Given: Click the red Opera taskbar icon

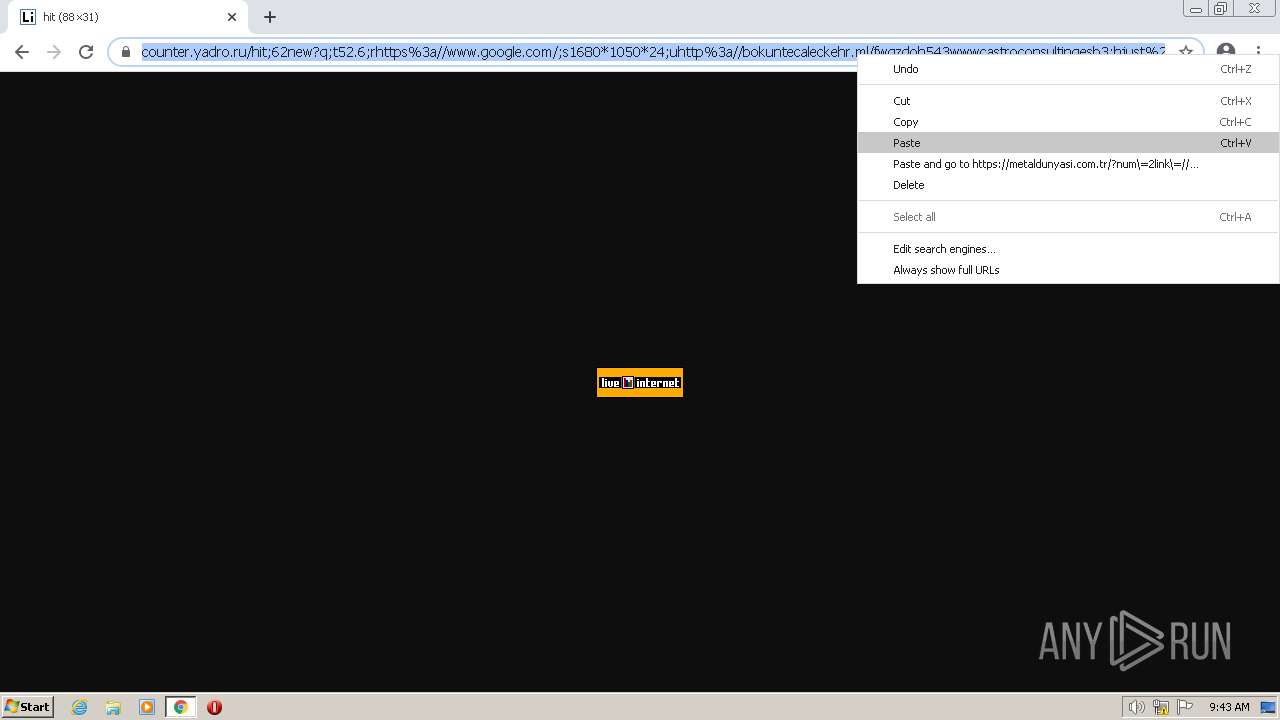Looking at the screenshot, I should pyautogui.click(x=214, y=707).
